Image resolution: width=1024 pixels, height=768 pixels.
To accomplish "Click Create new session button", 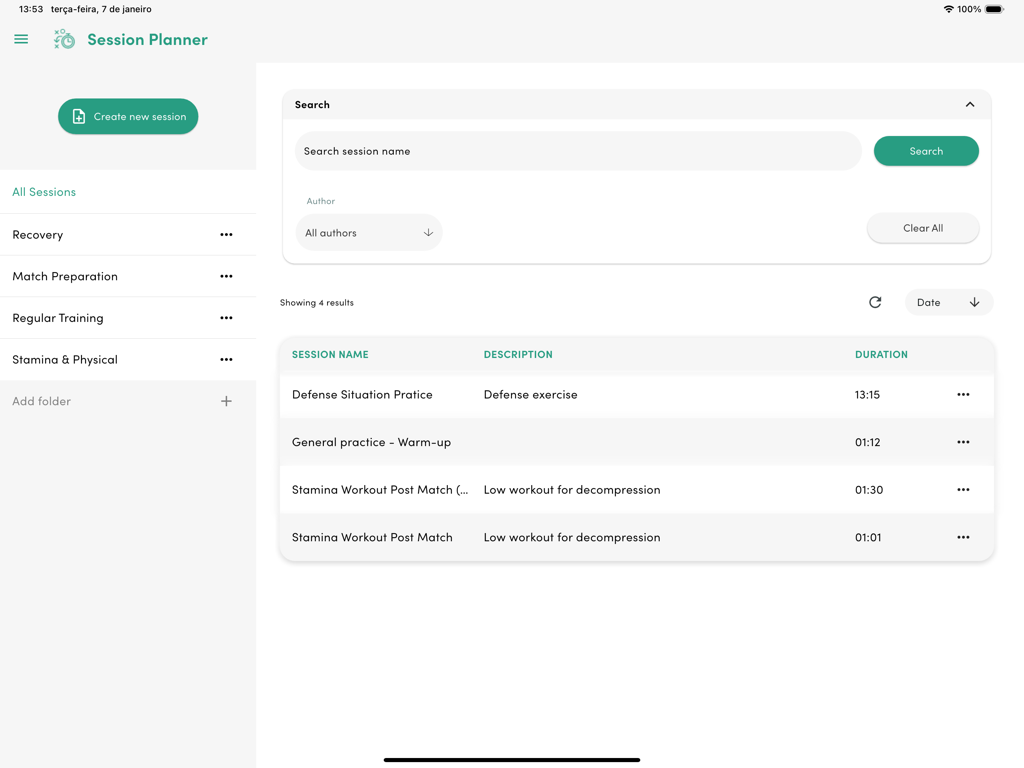I will (128, 117).
